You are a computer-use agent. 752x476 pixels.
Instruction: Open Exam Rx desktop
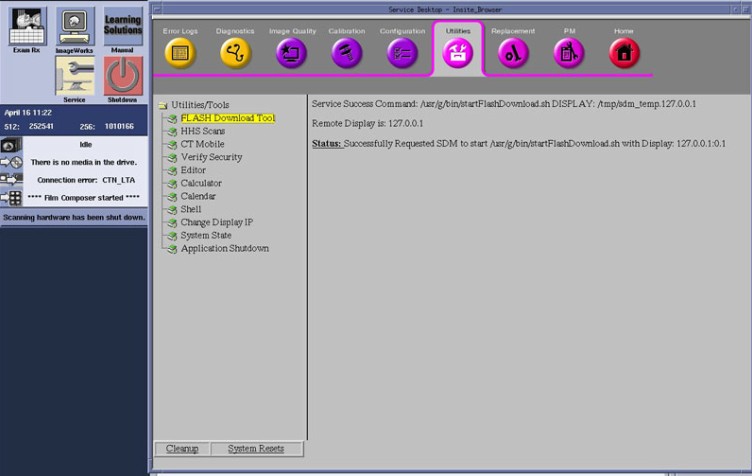coord(28,28)
